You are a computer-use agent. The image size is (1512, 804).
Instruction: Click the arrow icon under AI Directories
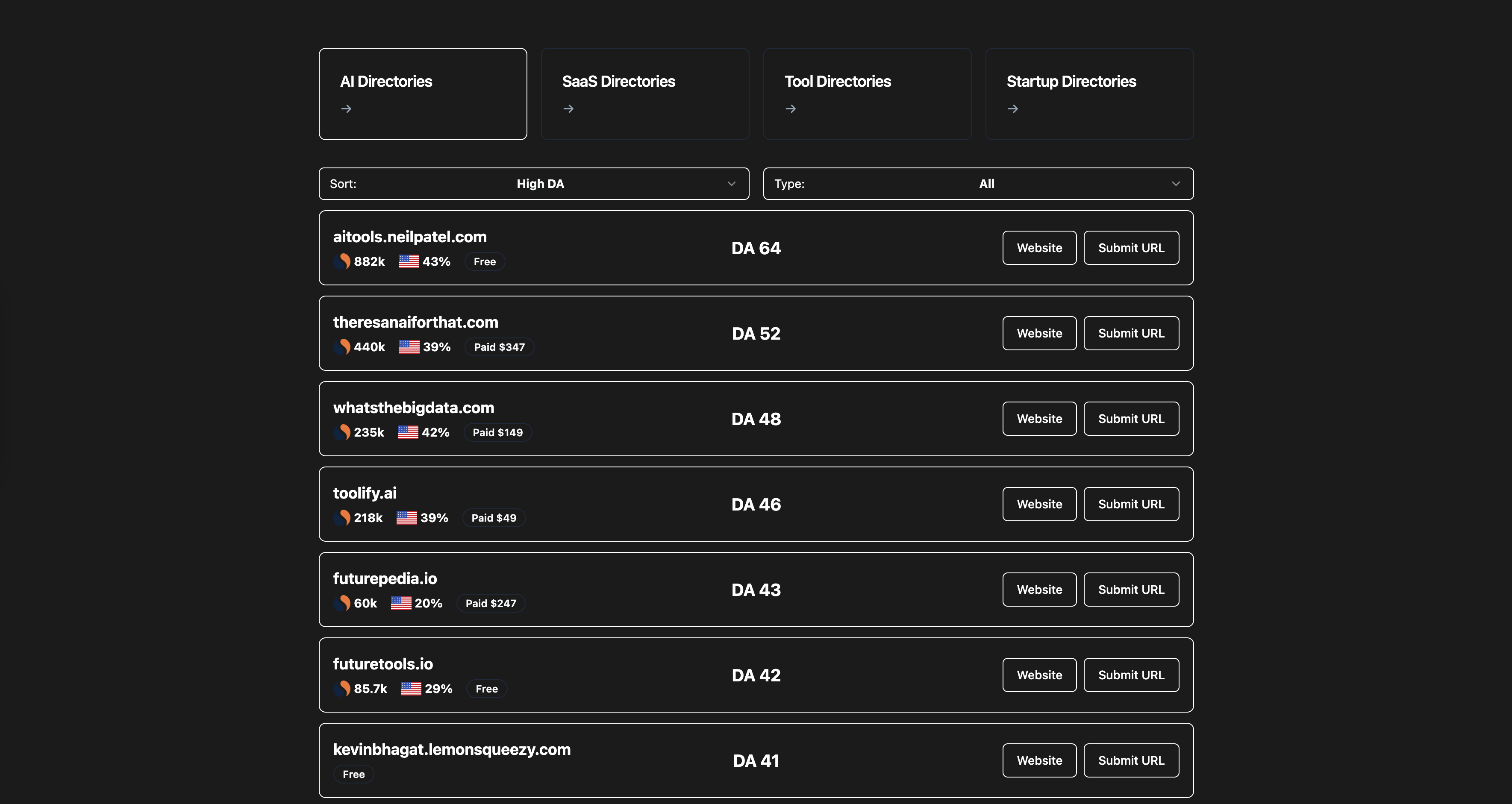pos(346,109)
